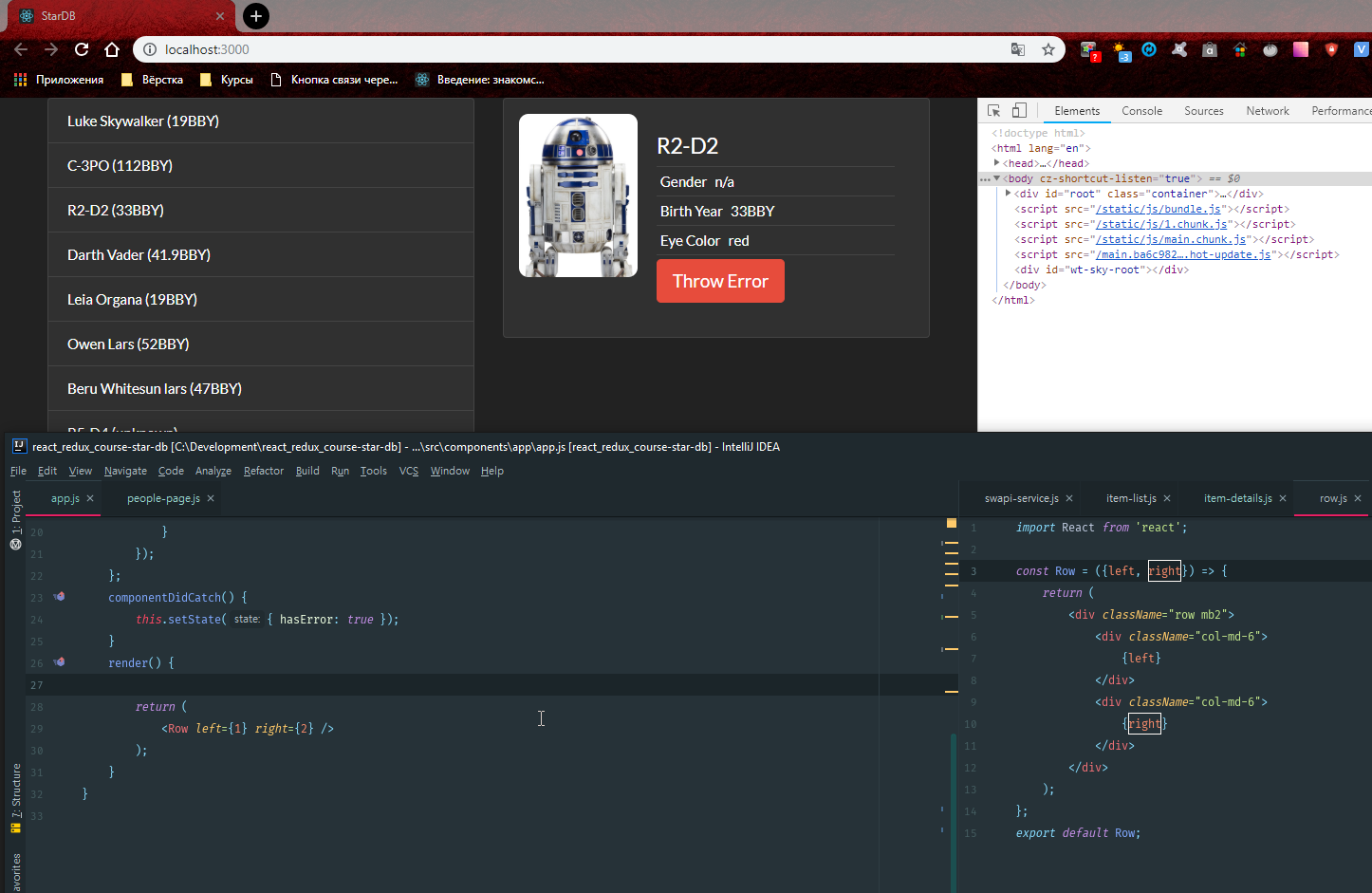Viewport: 1372px width, 893px height.
Task: Bookmark this page with the star
Action: point(1048,49)
